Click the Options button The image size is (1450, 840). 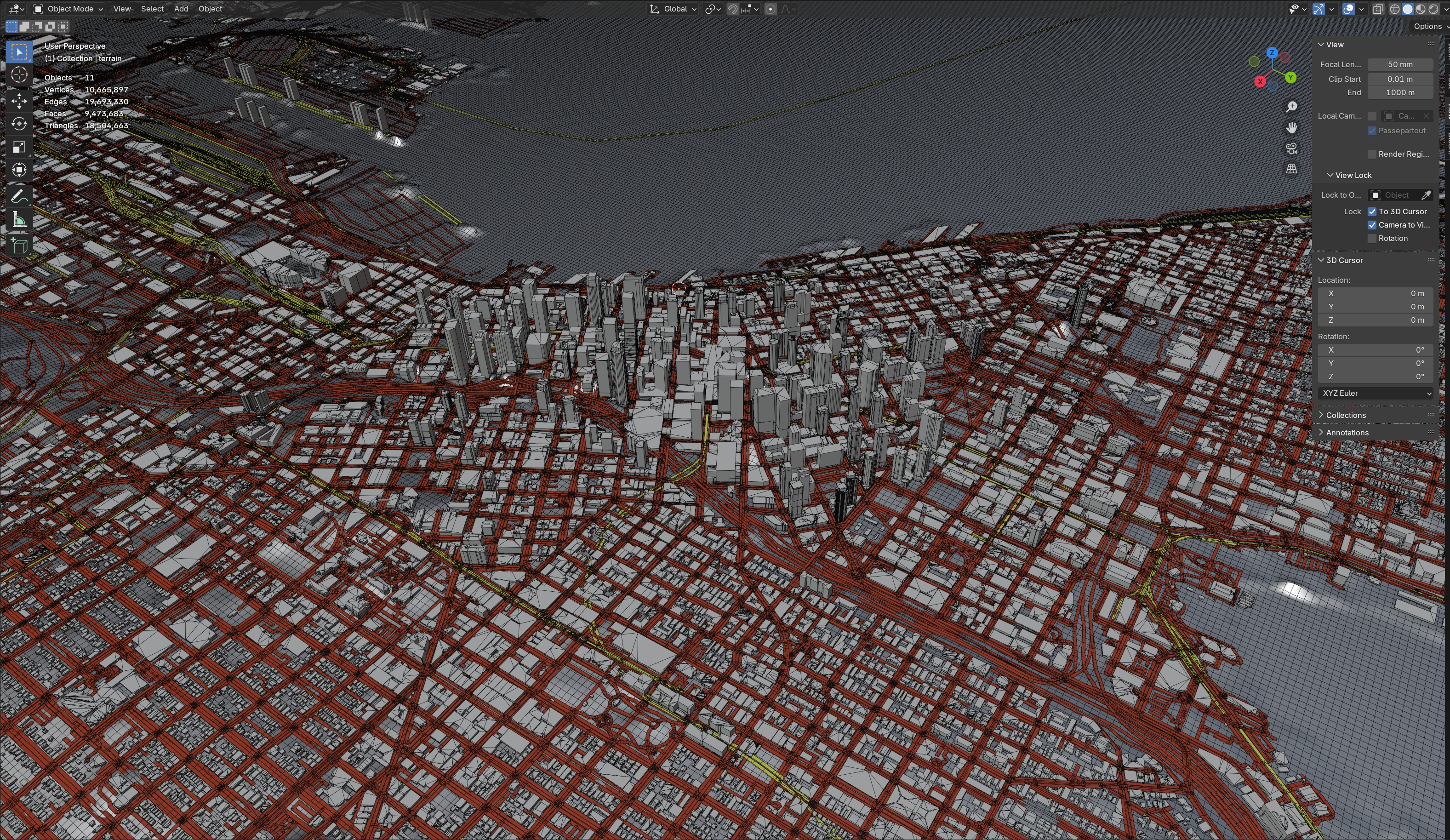coord(1427,27)
